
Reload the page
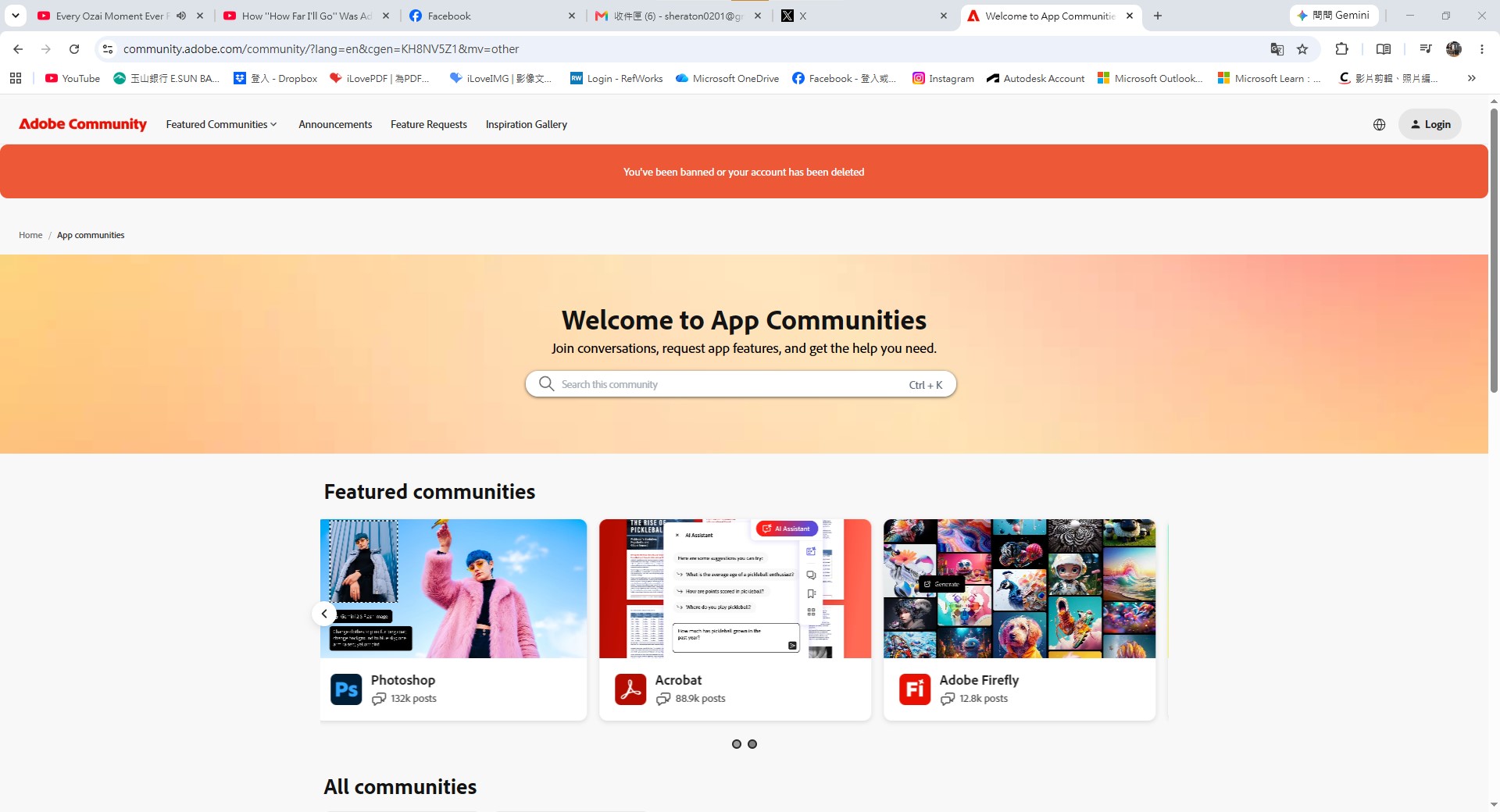[x=74, y=49]
